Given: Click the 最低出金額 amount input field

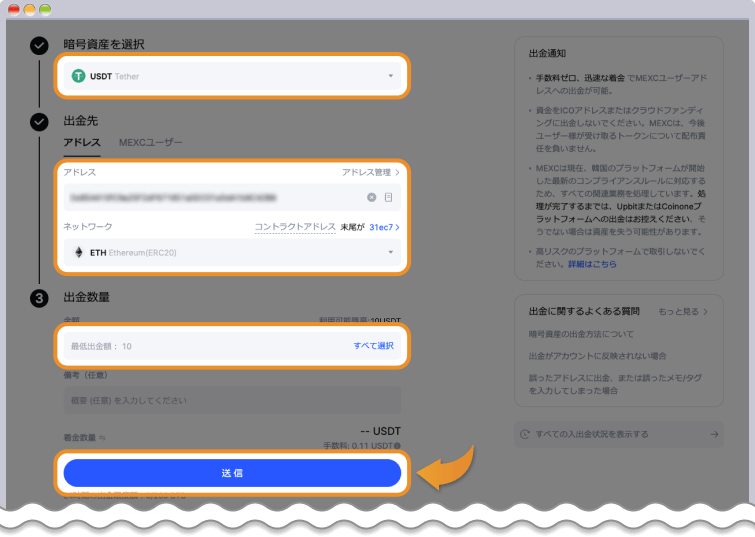Looking at the screenshot, I should pos(232,346).
